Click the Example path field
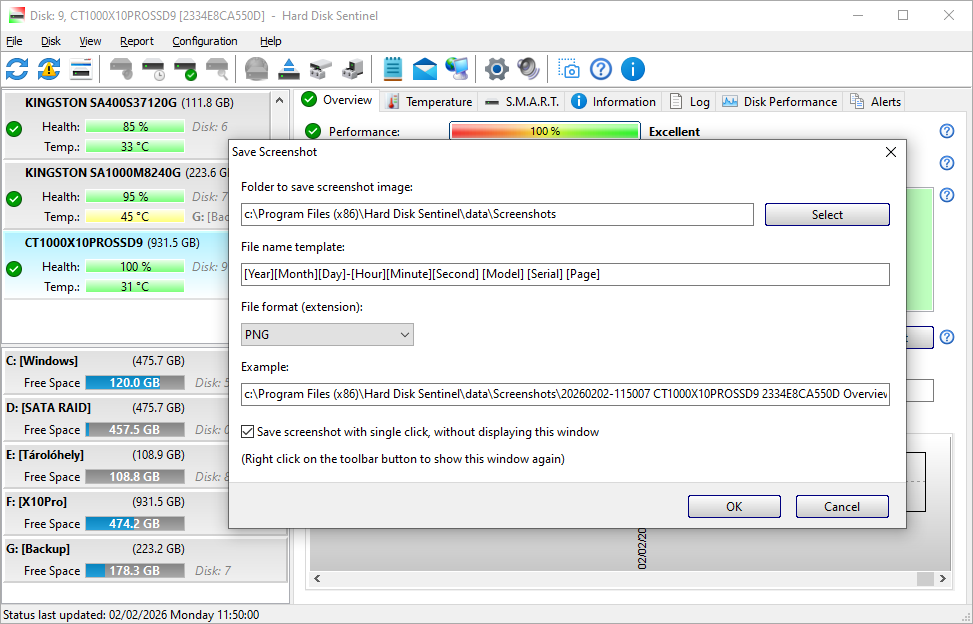The height and width of the screenshot is (624, 973). point(565,394)
